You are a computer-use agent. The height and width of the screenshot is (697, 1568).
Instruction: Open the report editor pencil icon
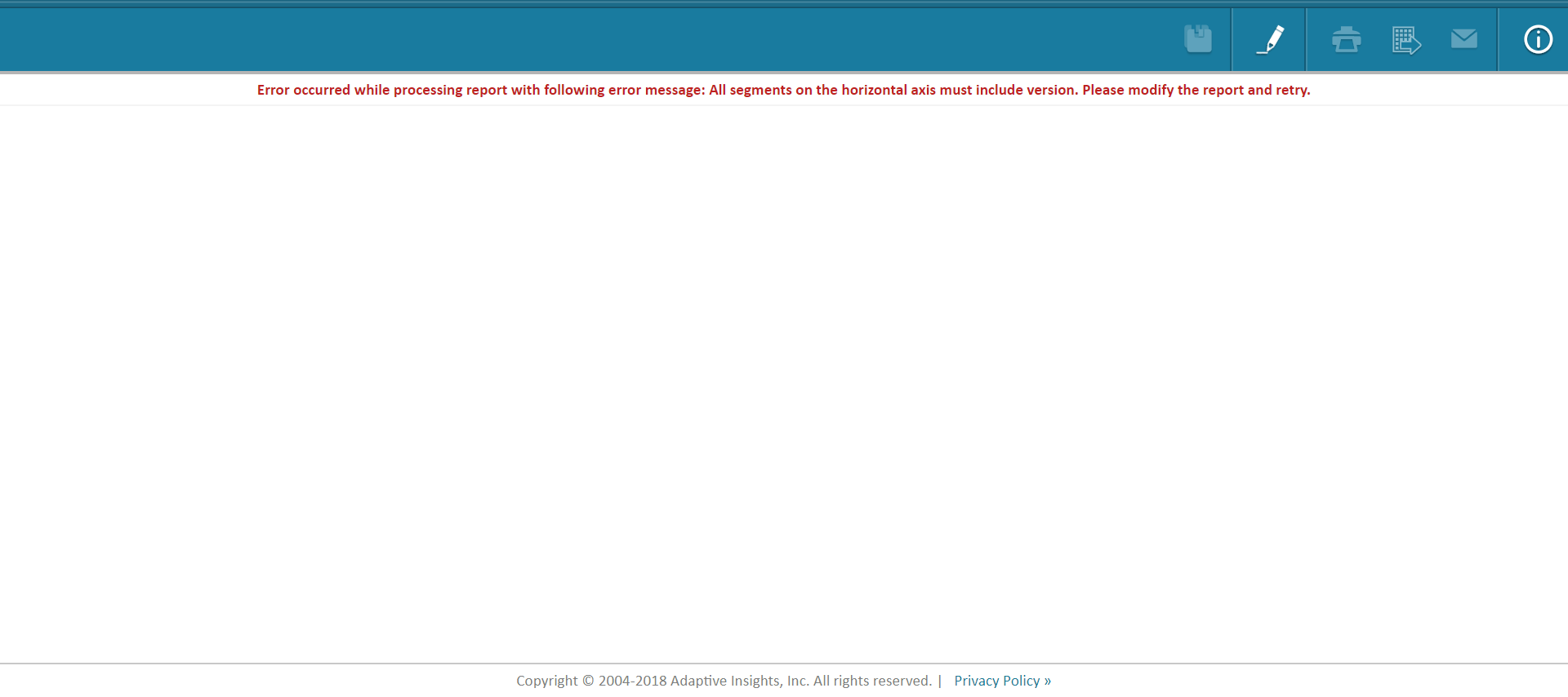1270,39
